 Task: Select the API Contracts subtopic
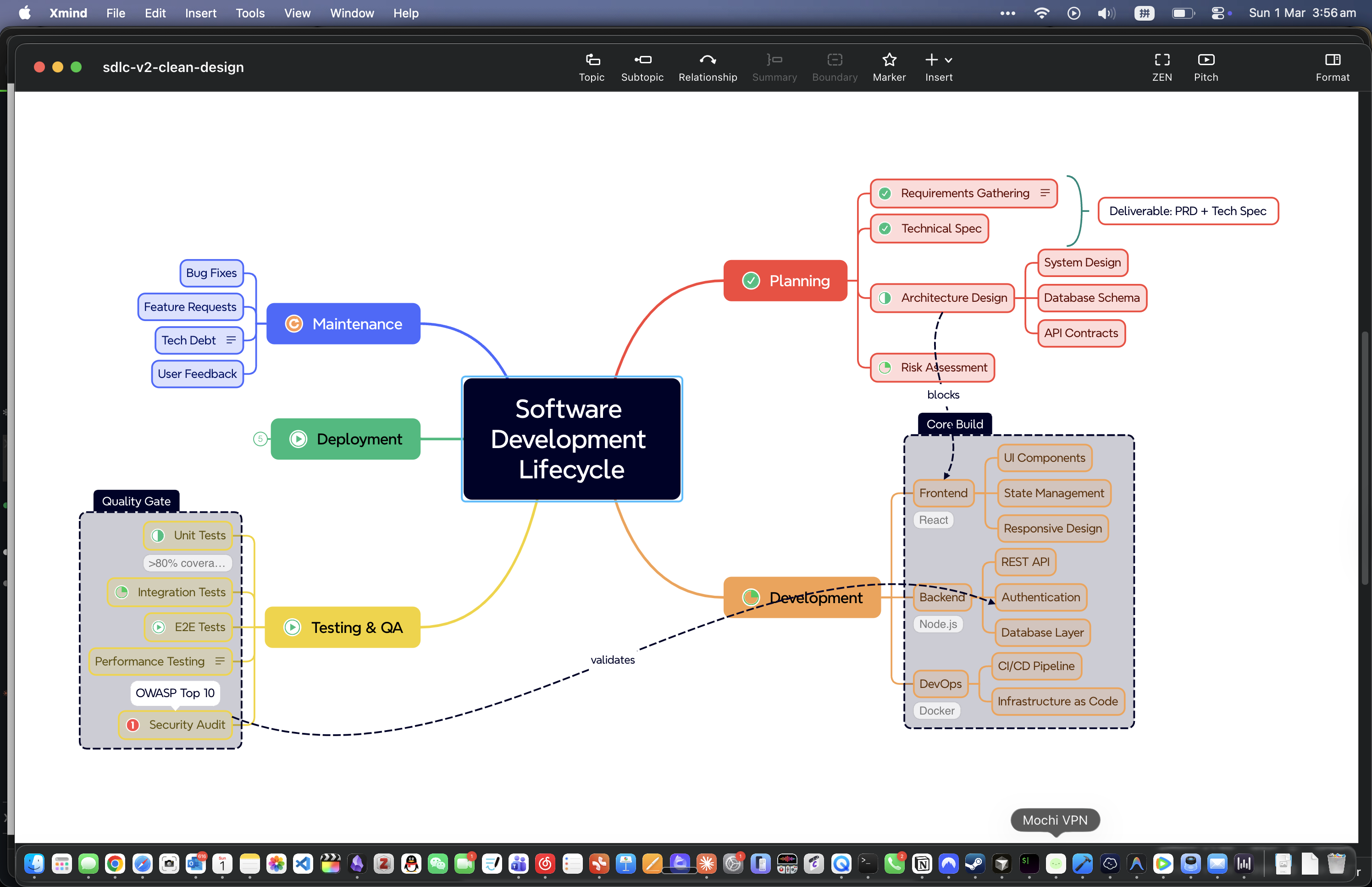click(x=1081, y=333)
